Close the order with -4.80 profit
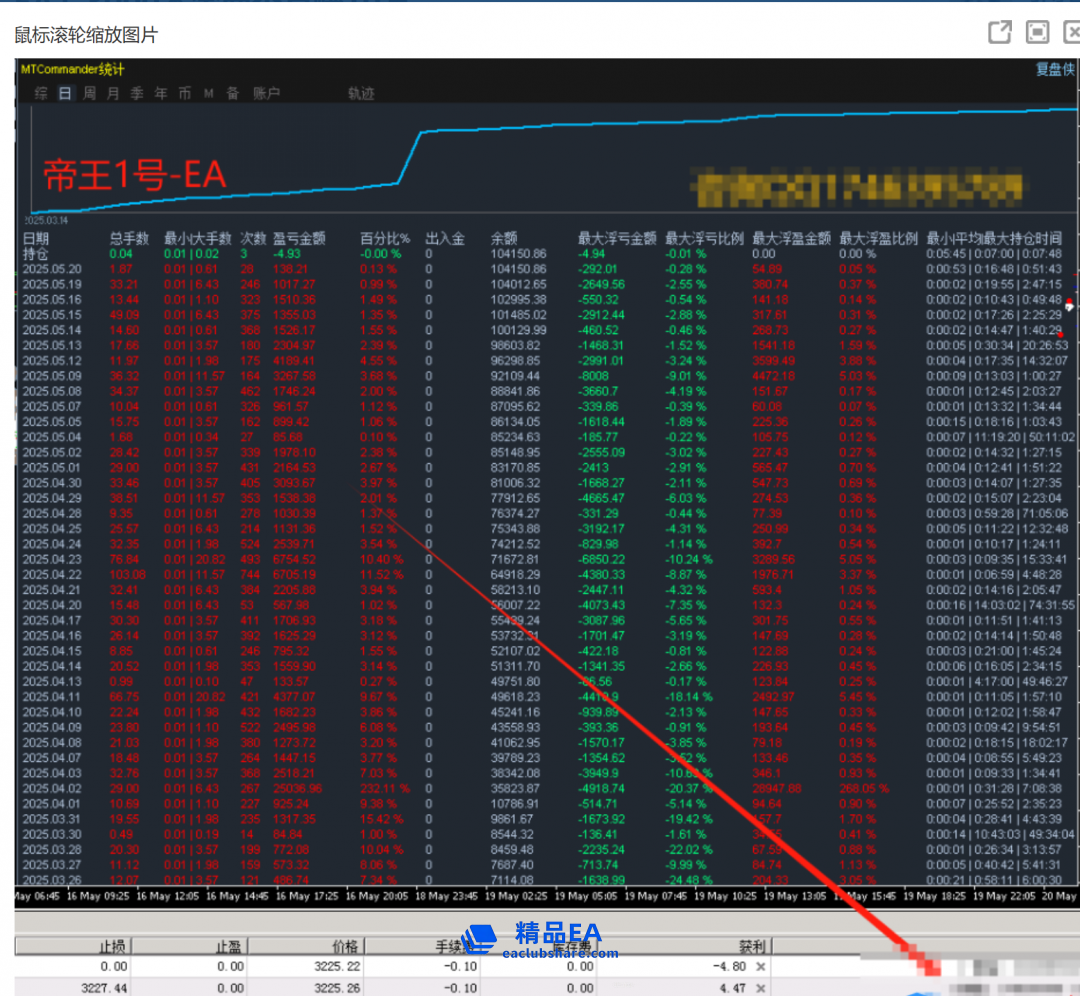Viewport: 1080px width, 996px height. pos(761,966)
